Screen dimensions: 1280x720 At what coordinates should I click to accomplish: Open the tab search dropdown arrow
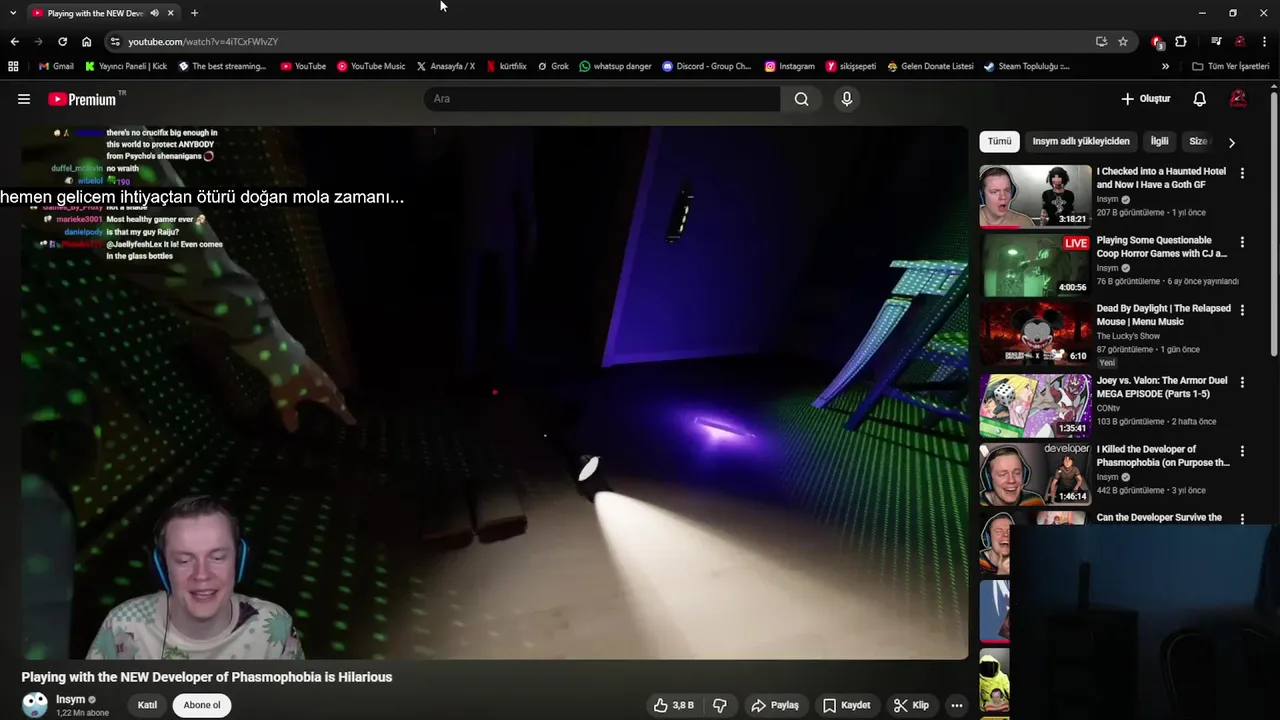[x=12, y=13]
